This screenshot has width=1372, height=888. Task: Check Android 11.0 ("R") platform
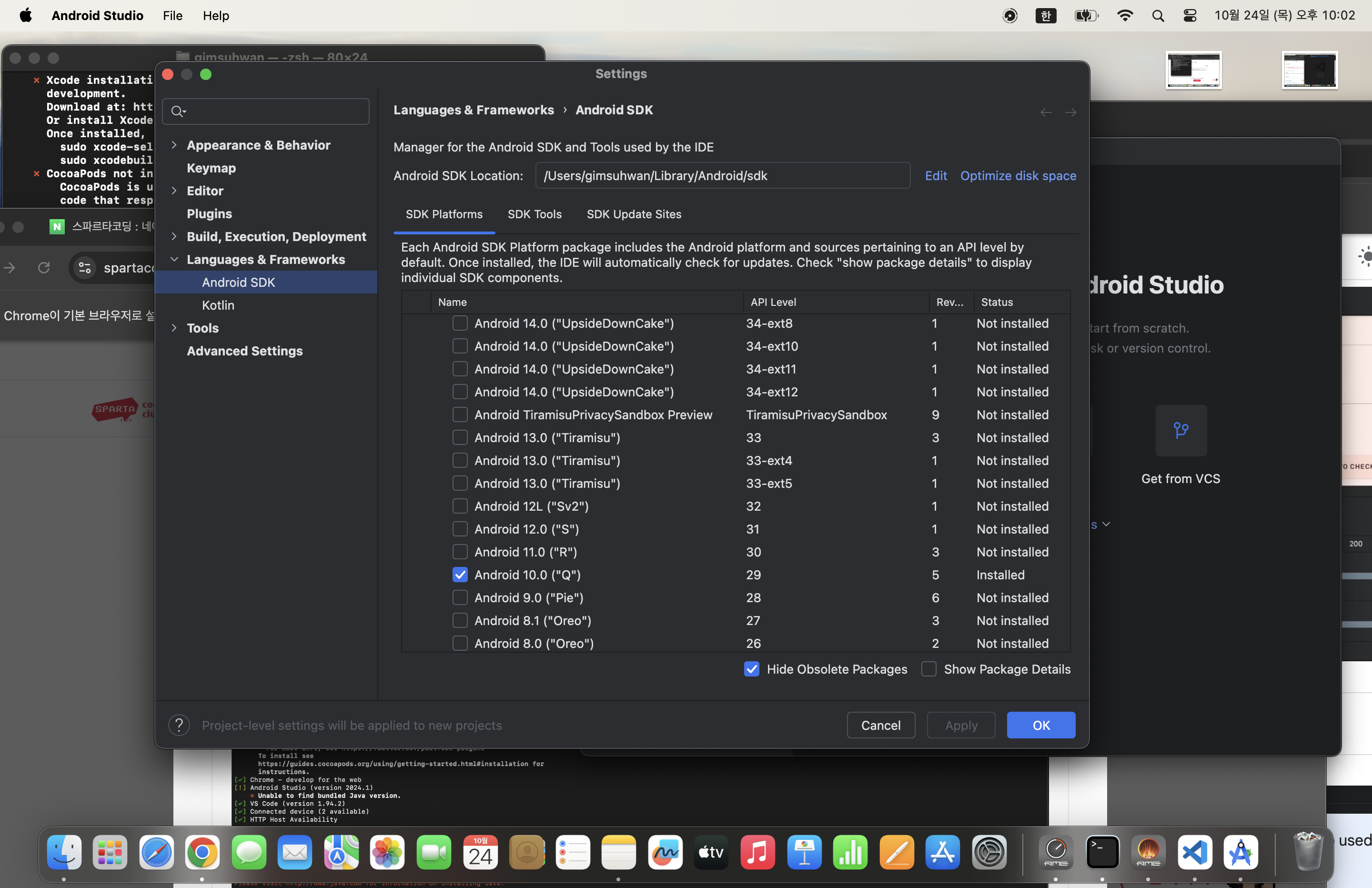click(x=460, y=552)
